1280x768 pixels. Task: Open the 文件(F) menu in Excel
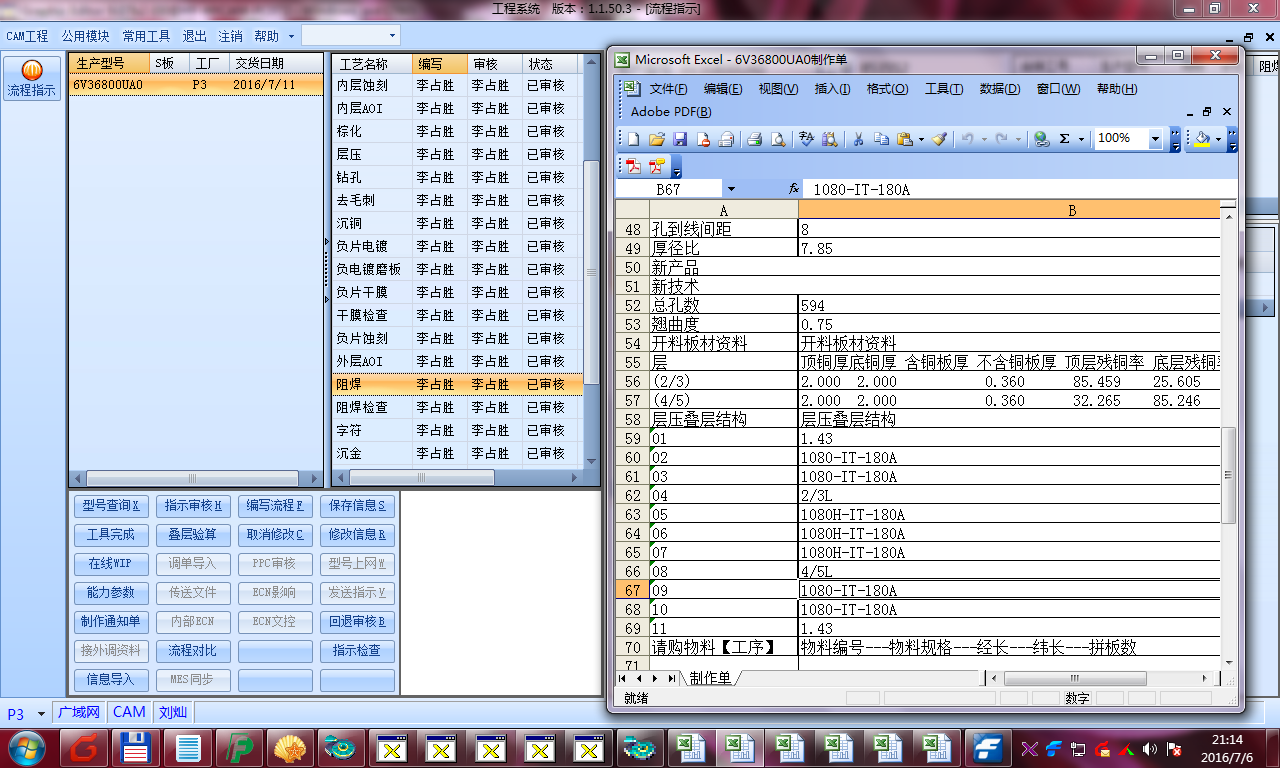669,88
